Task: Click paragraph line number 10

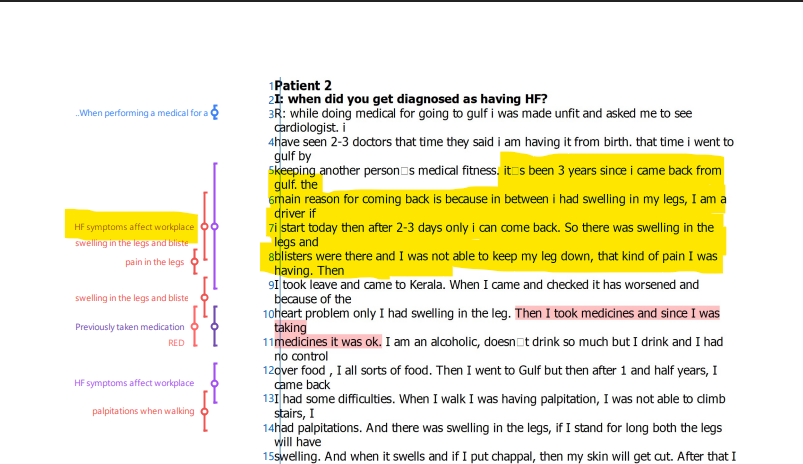Action: point(268,314)
